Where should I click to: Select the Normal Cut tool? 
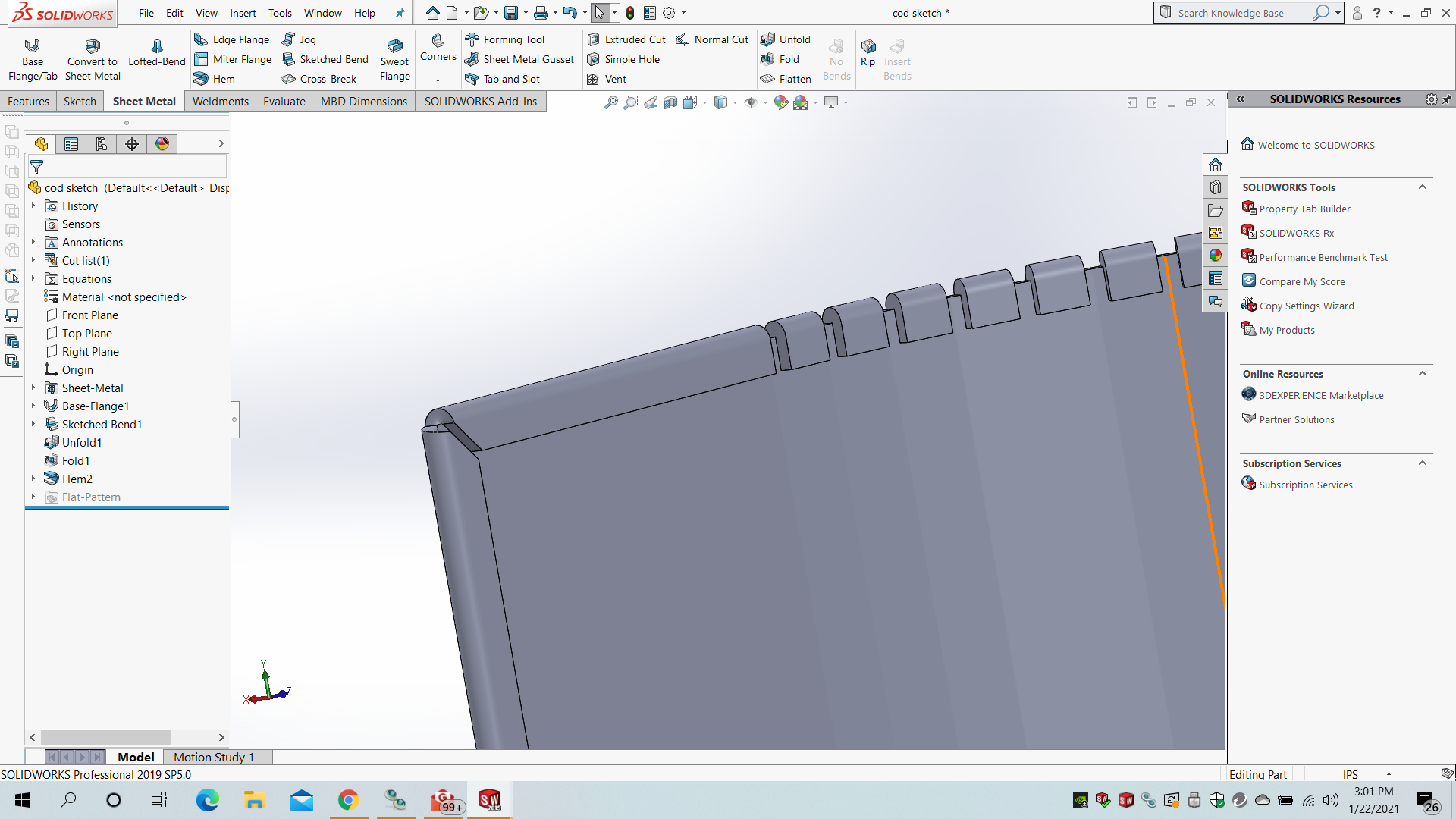click(712, 39)
